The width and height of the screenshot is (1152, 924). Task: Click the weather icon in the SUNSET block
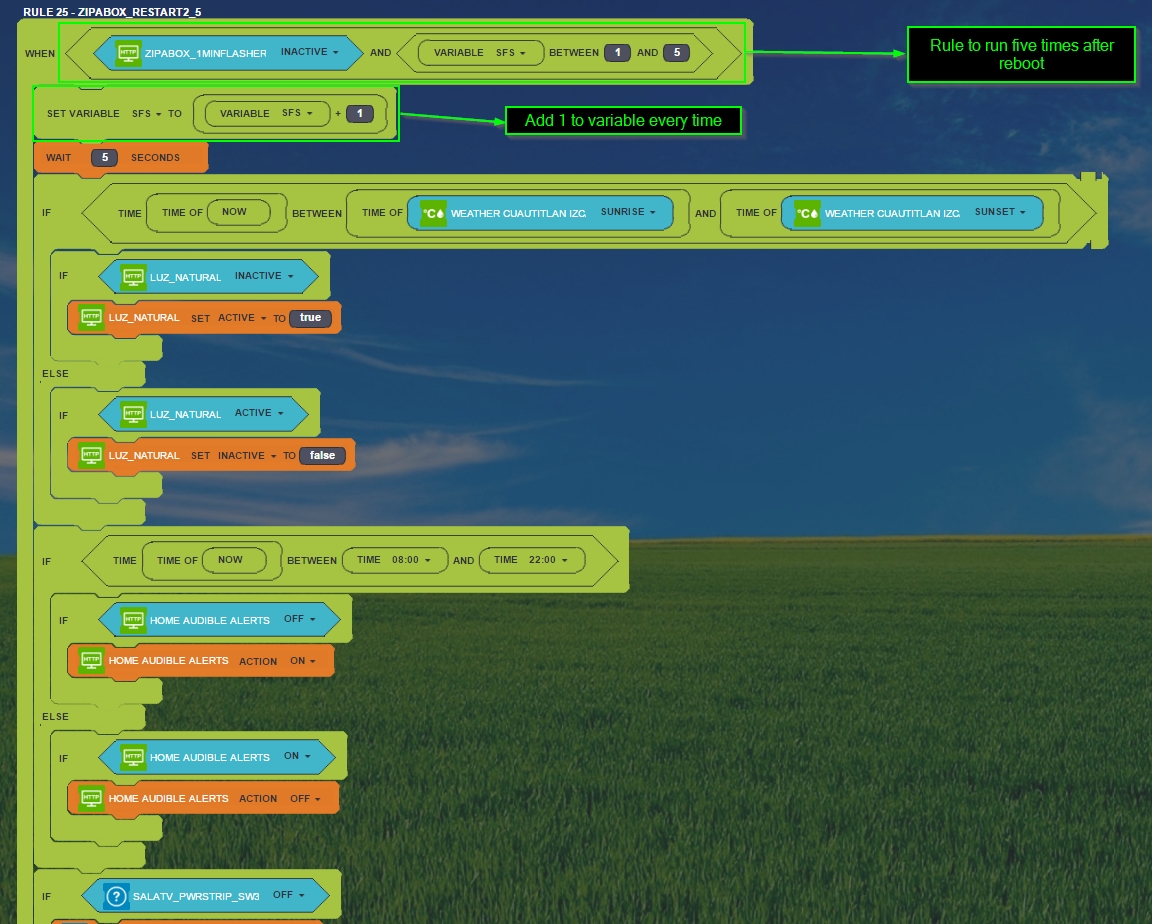(807, 213)
